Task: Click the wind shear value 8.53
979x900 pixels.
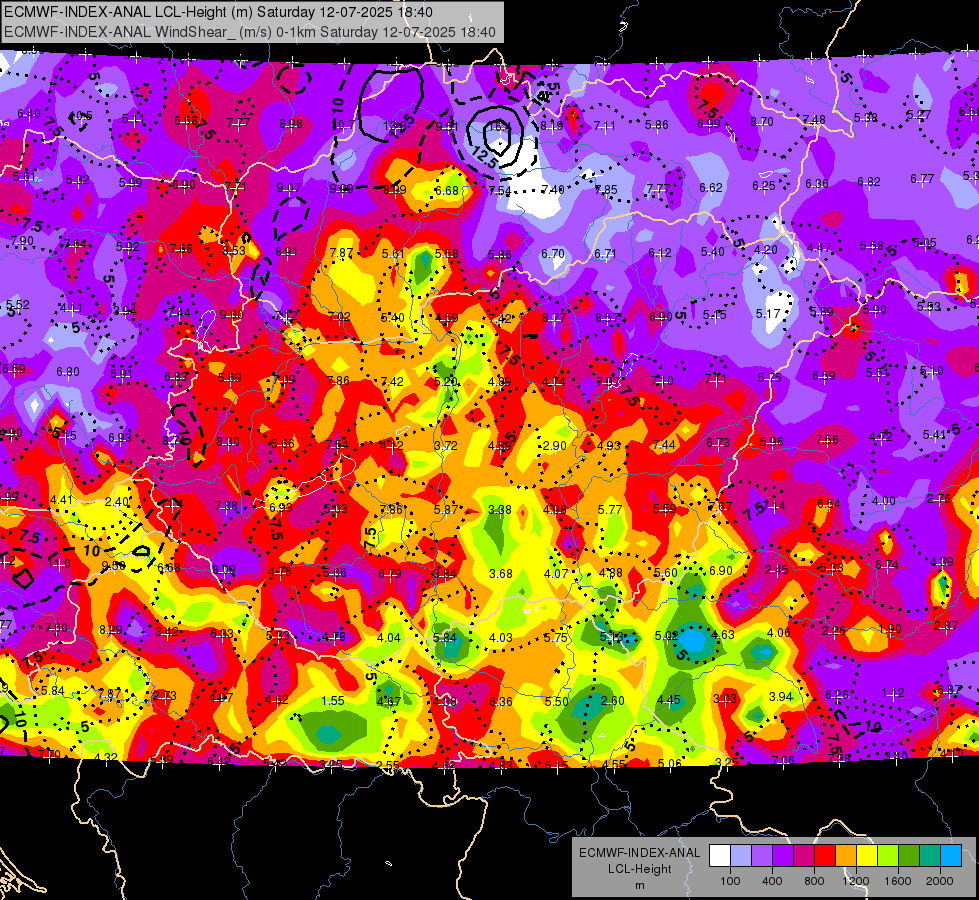Action: pyautogui.click(x=234, y=250)
